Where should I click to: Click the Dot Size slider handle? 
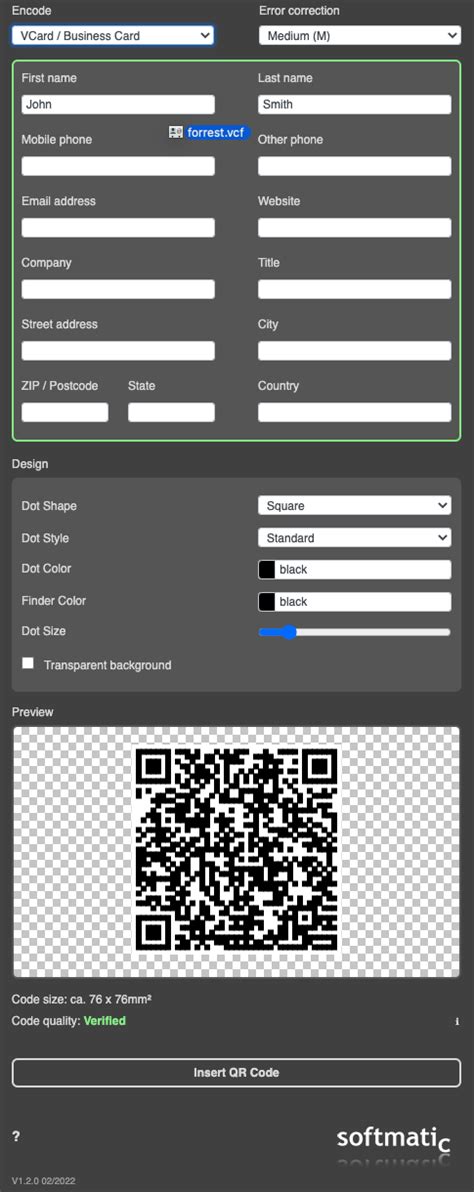(x=288, y=632)
